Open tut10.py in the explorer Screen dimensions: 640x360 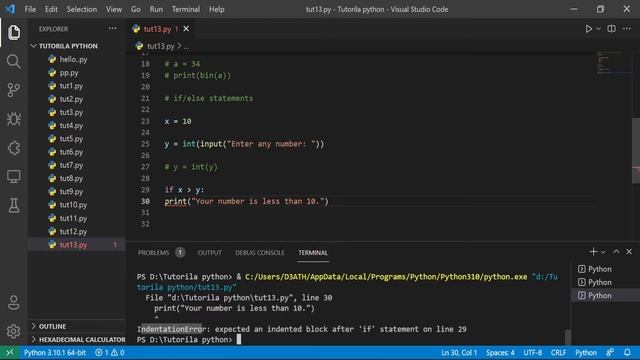pos(73,205)
